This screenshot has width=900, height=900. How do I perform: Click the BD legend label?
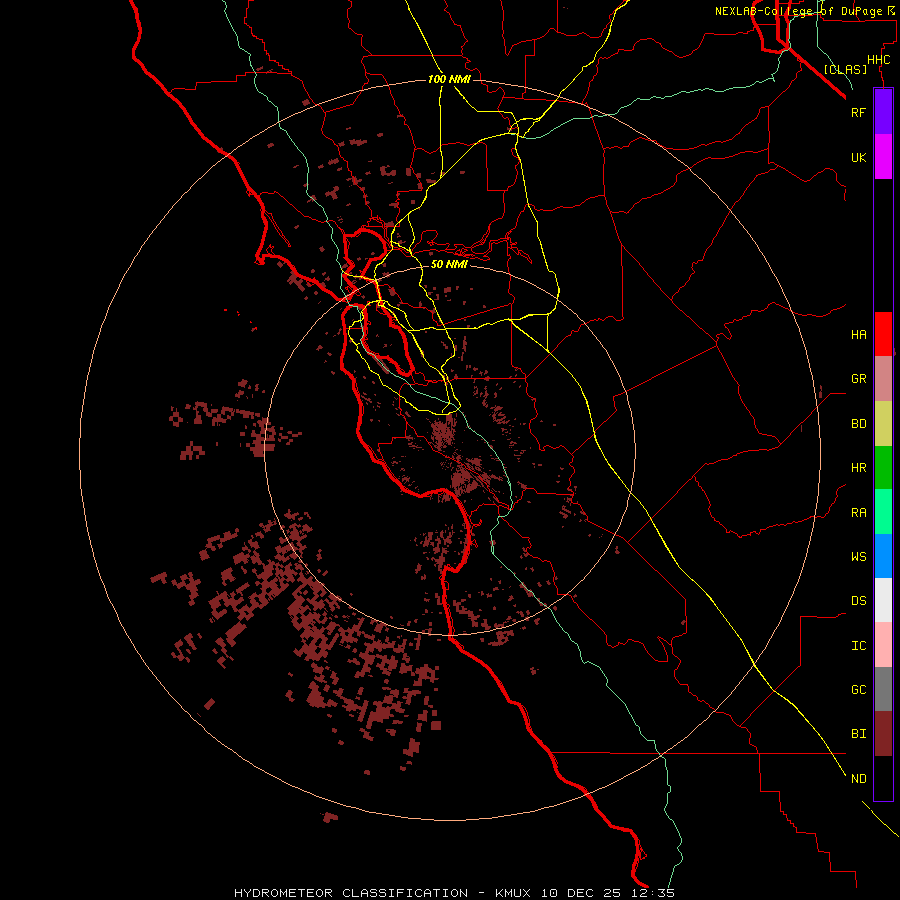click(858, 424)
